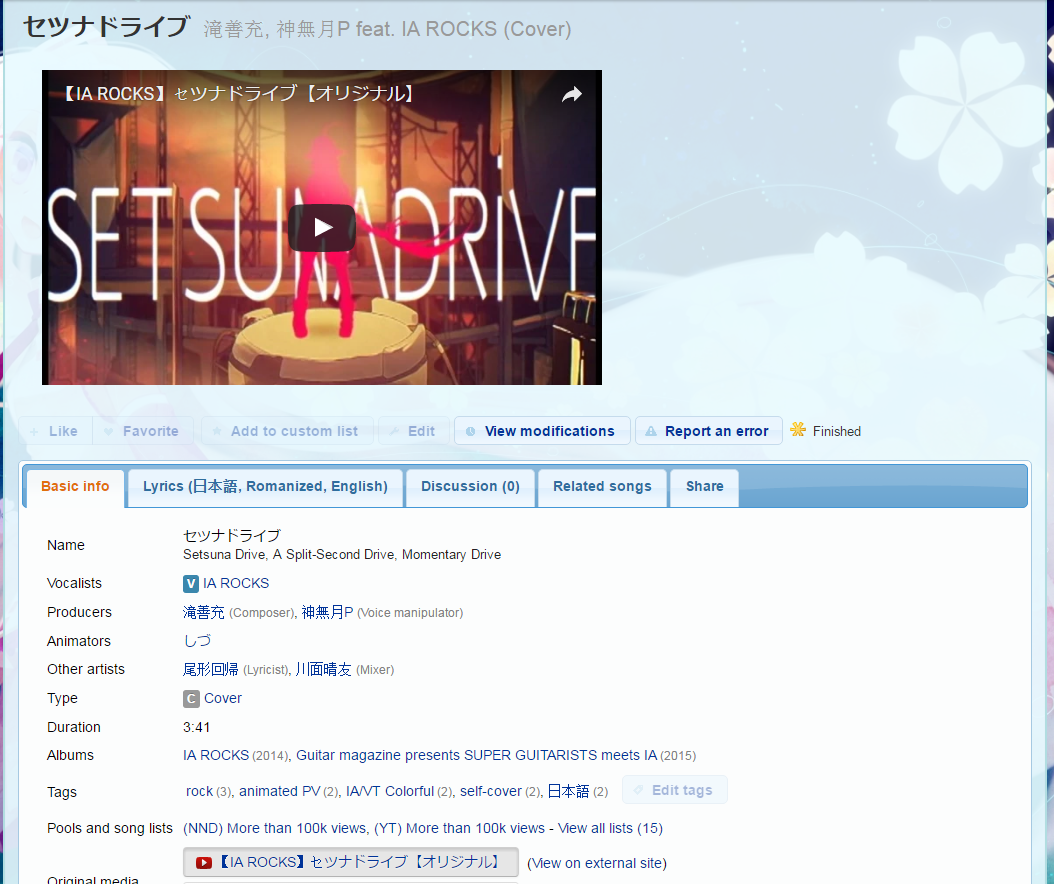Open Guitar magazine presents SUPER GUITARISTS album
Image resolution: width=1054 pixels, height=884 pixels.
click(x=477, y=756)
